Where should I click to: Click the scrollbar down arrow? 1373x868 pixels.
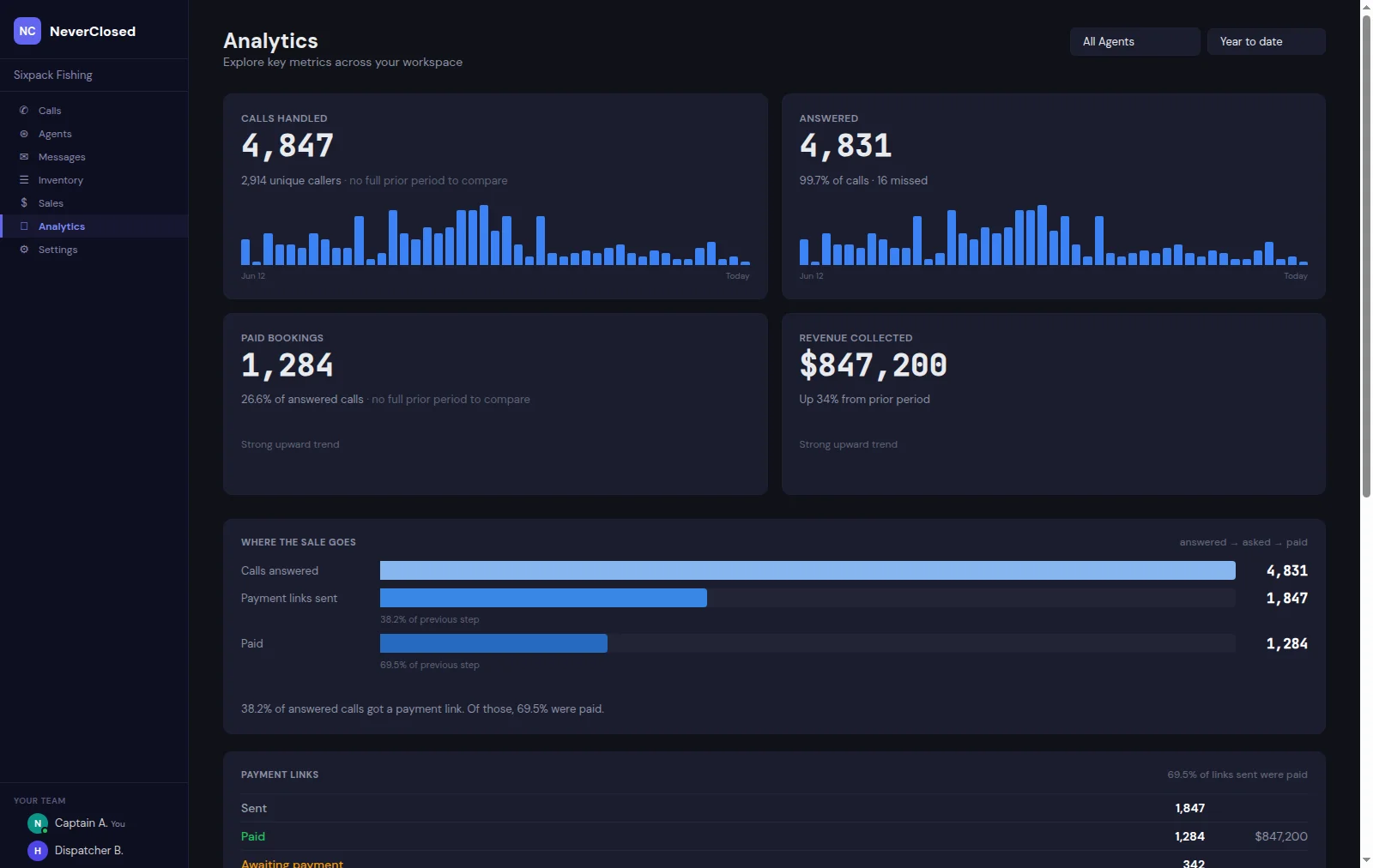pos(1366,860)
